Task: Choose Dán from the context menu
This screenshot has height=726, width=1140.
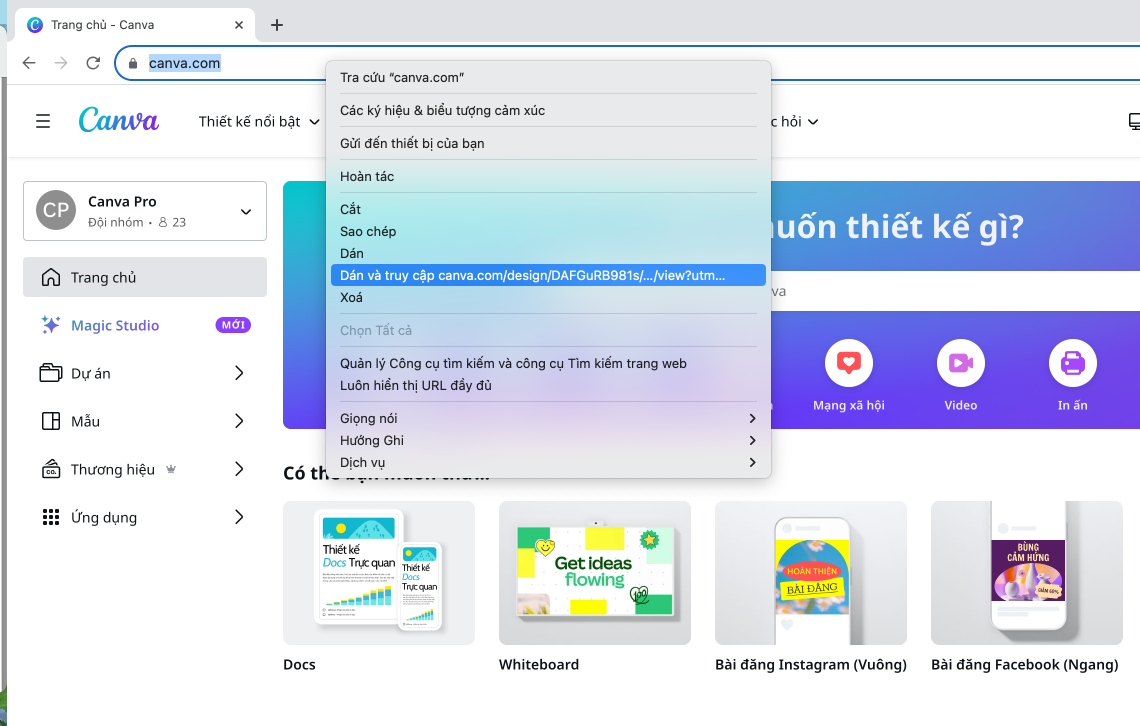Action: [548, 253]
